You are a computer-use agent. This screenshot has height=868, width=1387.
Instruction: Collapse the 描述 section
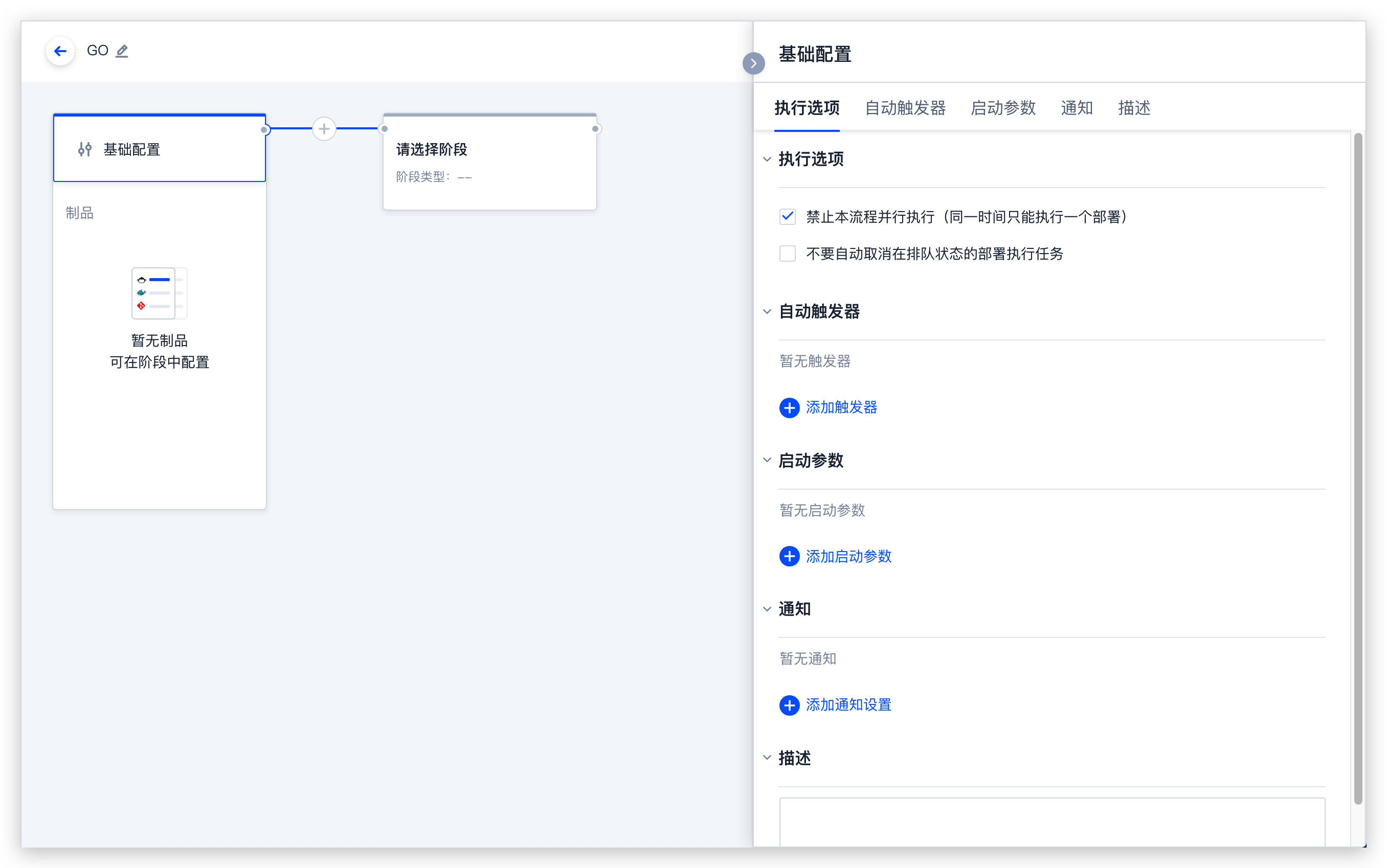click(767, 758)
